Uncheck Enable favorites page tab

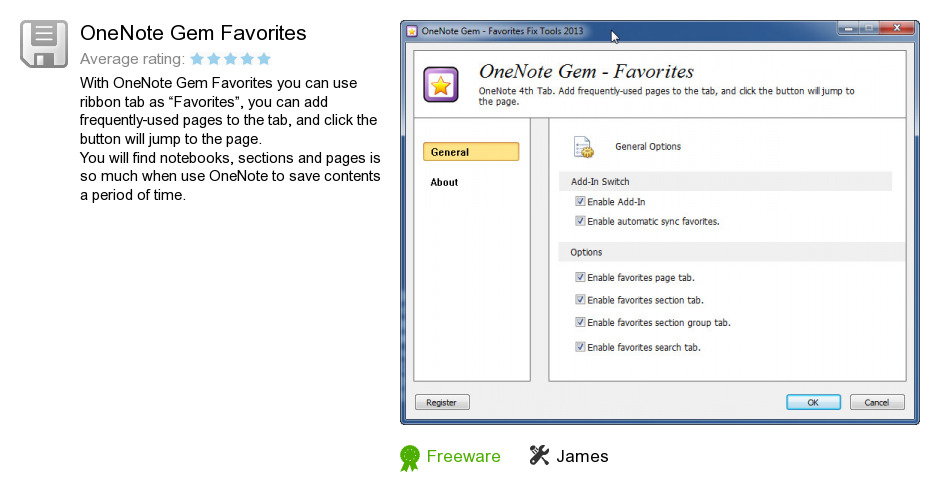coord(580,277)
